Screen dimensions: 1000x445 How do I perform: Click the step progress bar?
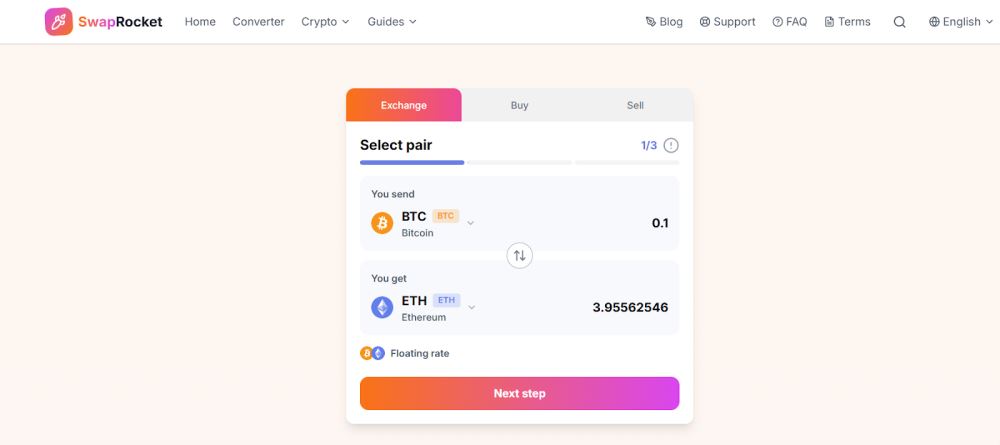519,162
